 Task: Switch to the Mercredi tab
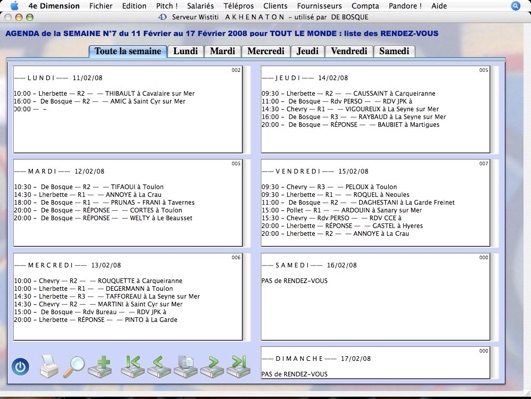(266, 51)
